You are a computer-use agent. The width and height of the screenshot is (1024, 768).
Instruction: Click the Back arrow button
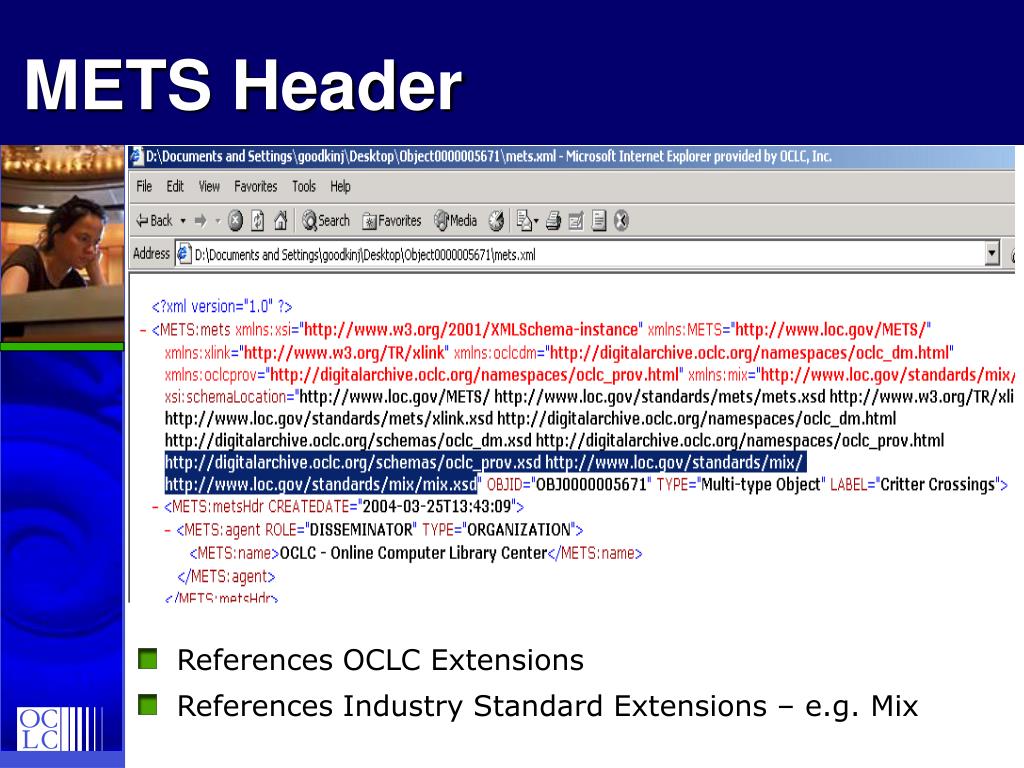click(154, 221)
